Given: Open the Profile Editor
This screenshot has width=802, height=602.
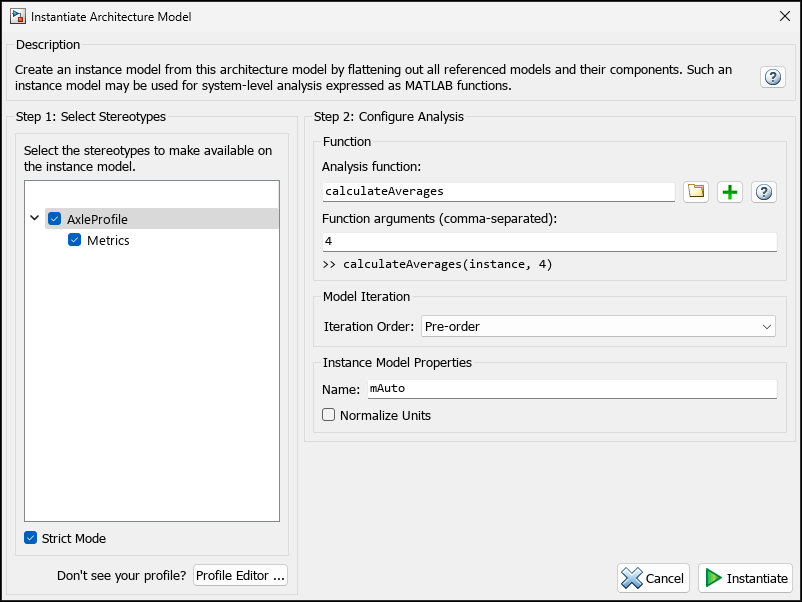Looking at the screenshot, I should (240, 575).
